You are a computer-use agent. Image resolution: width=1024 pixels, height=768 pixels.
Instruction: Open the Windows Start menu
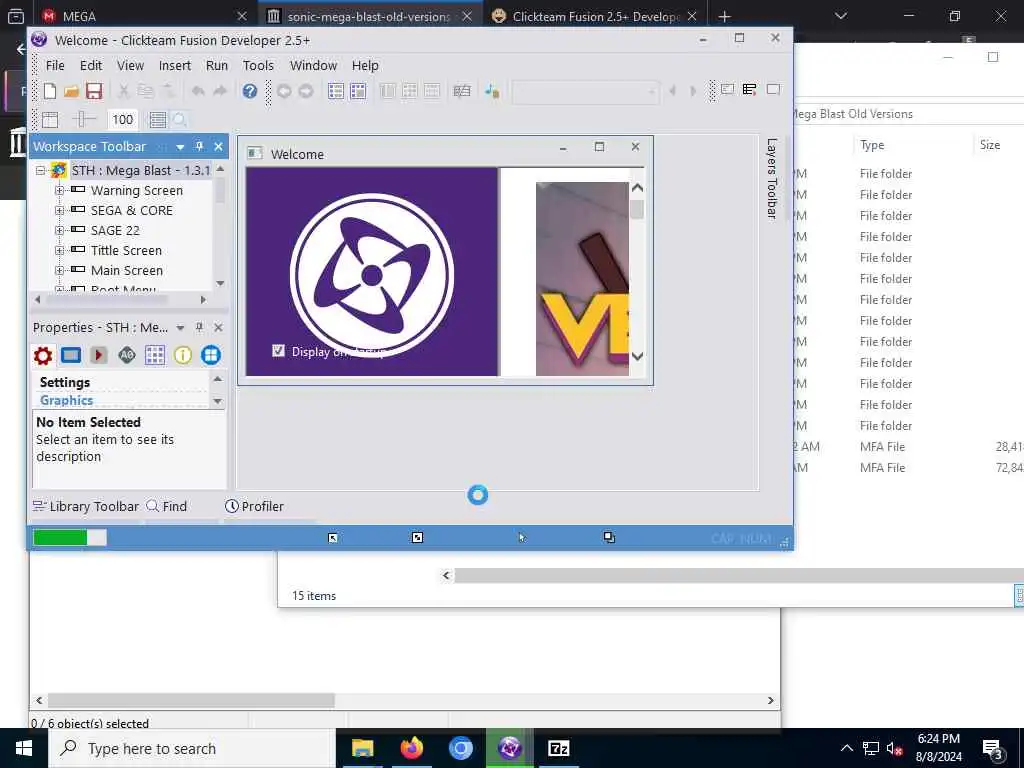point(24,748)
